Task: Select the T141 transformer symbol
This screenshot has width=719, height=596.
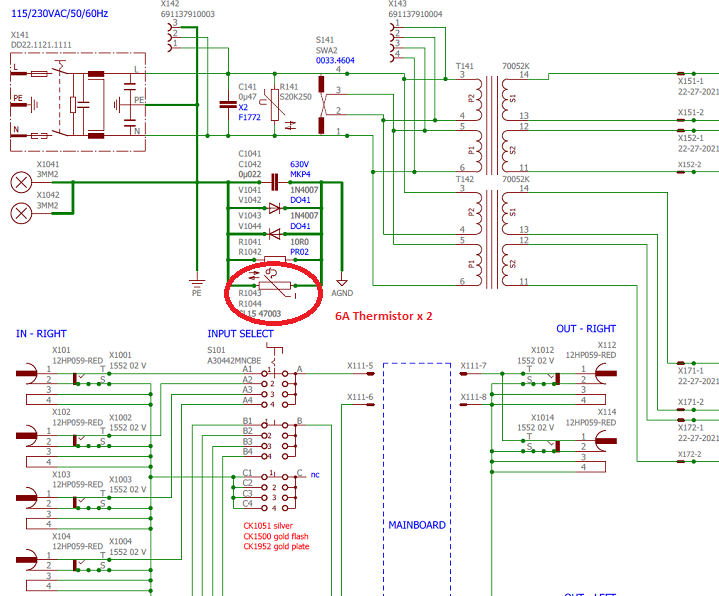Action: click(x=493, y=126)
